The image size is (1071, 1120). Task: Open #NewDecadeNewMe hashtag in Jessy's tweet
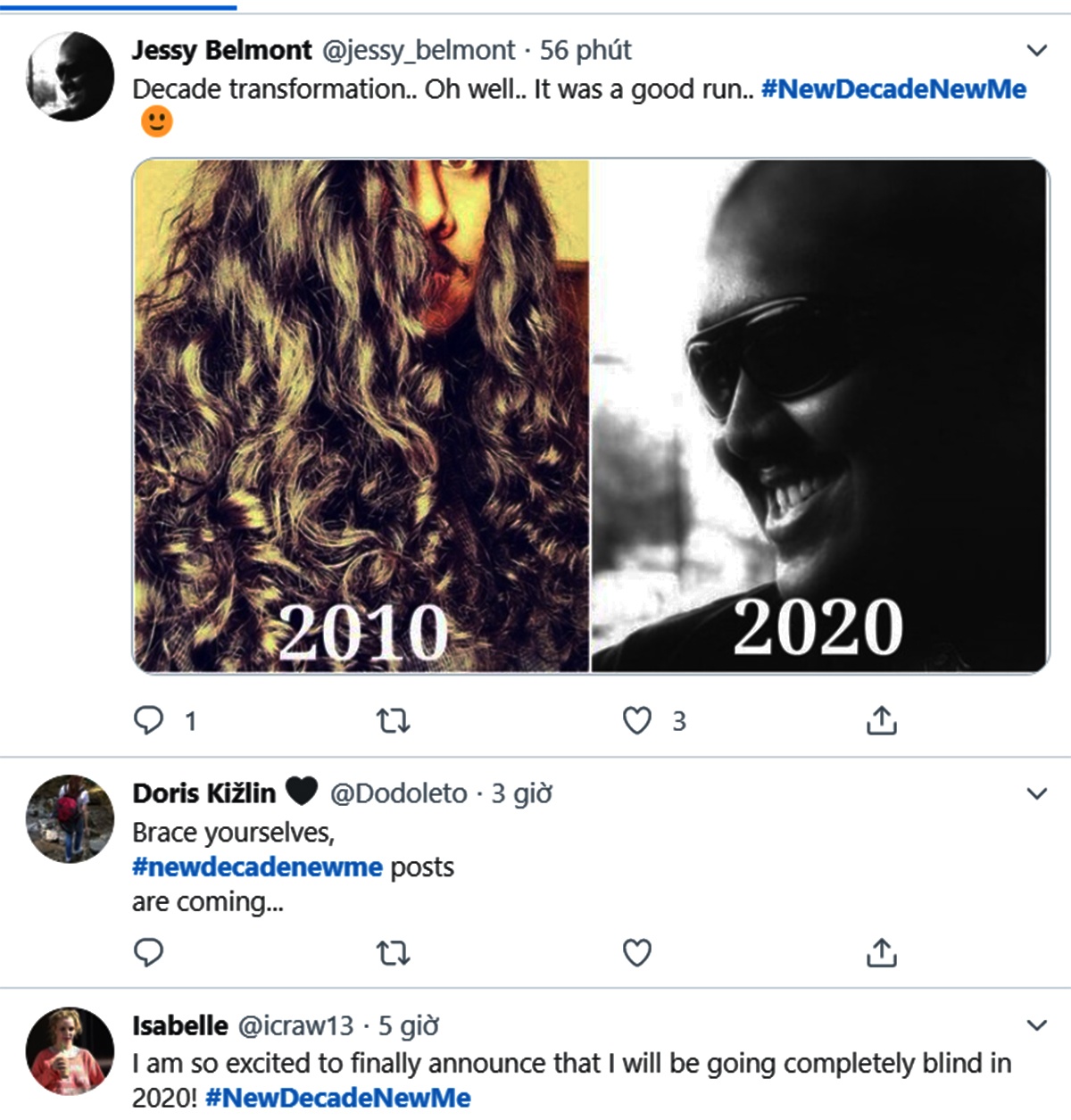[893, 89]
